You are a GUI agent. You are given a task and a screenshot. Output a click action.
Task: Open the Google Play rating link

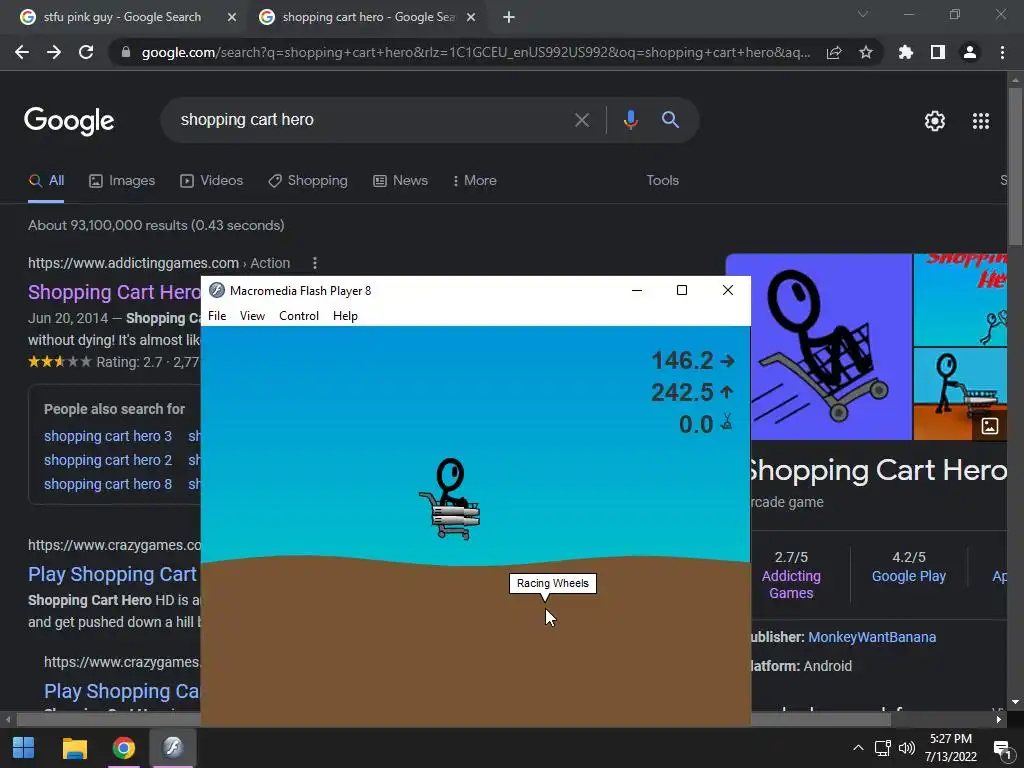pyautogui.click(x=908, y=576)
